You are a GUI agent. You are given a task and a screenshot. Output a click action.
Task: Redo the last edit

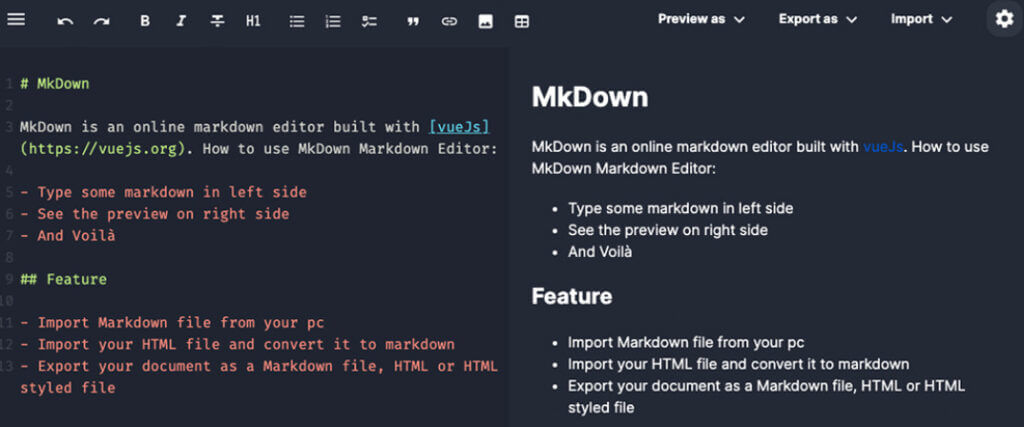click(x=101, y=22)
